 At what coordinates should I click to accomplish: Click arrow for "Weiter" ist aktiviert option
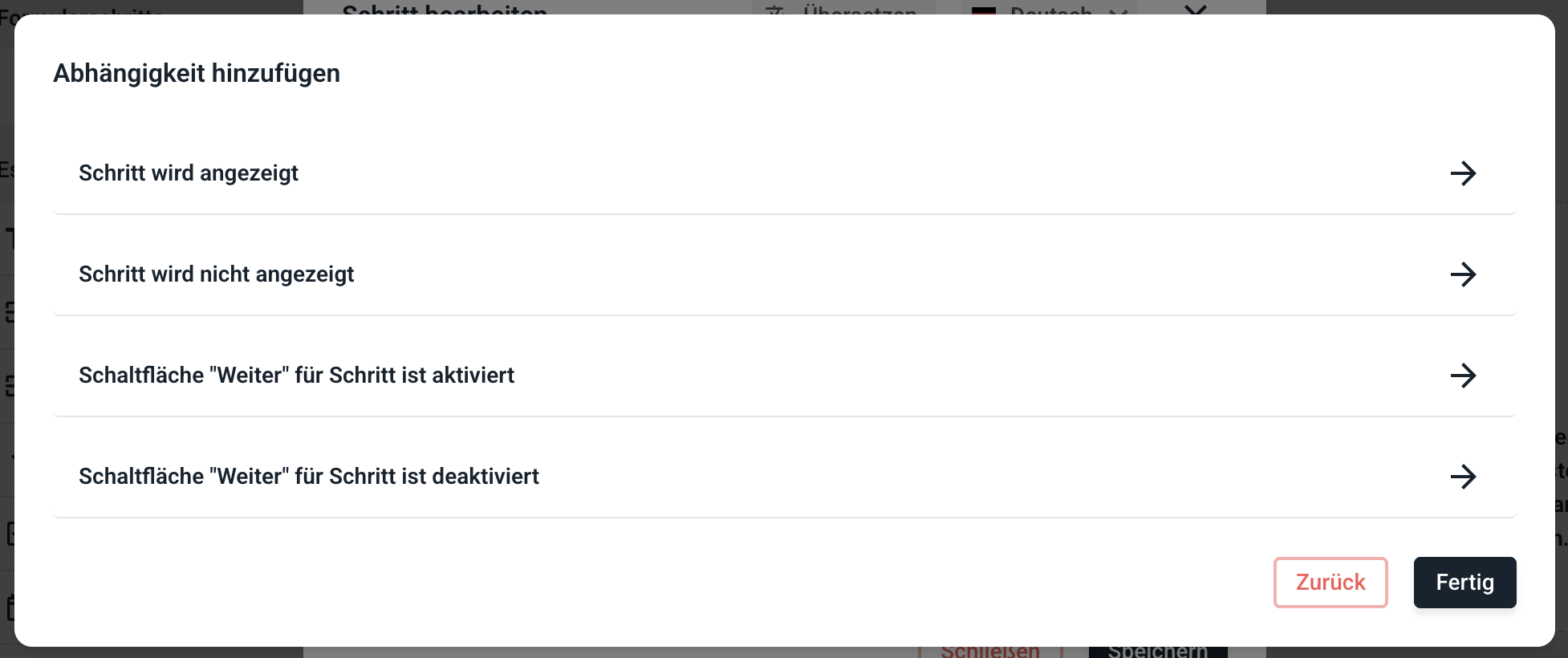coord(1463,376)
